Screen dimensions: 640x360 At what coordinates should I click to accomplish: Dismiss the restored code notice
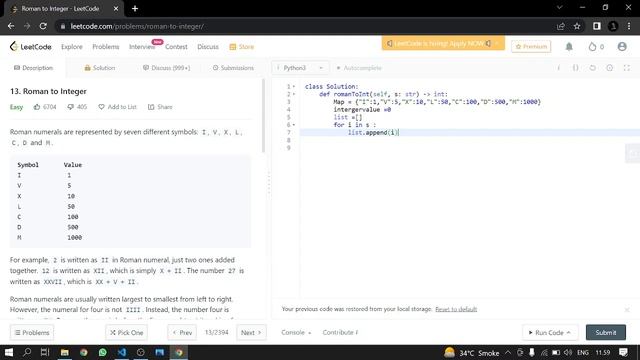[x=627, y=310]
